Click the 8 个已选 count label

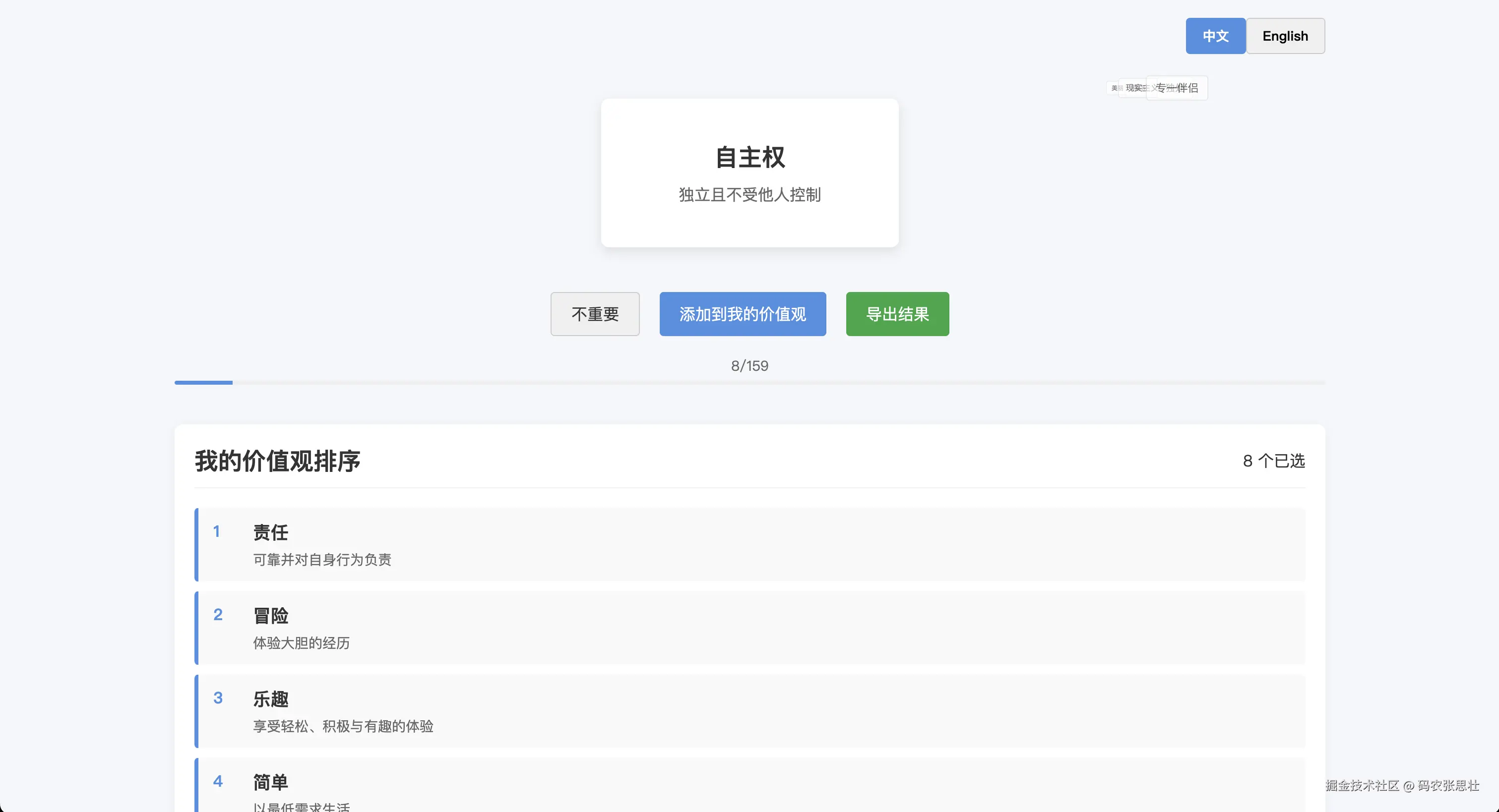click(1273, 461)
